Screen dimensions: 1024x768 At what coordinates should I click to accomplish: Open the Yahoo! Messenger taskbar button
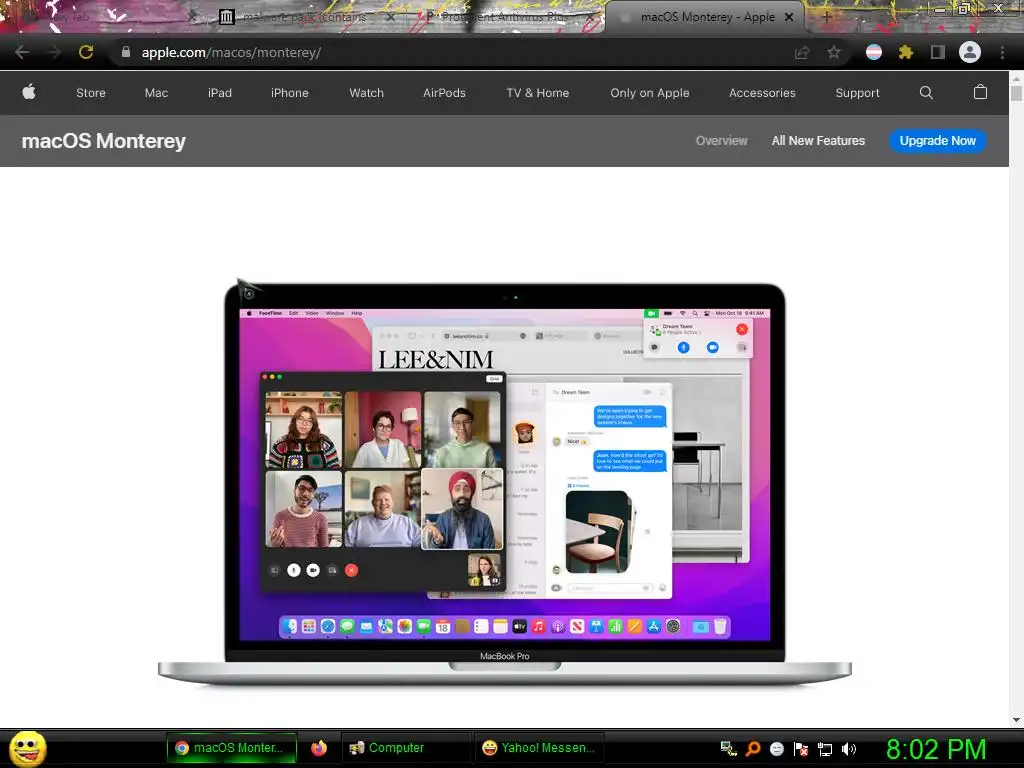pyautogui.click(x=539, y=748)
